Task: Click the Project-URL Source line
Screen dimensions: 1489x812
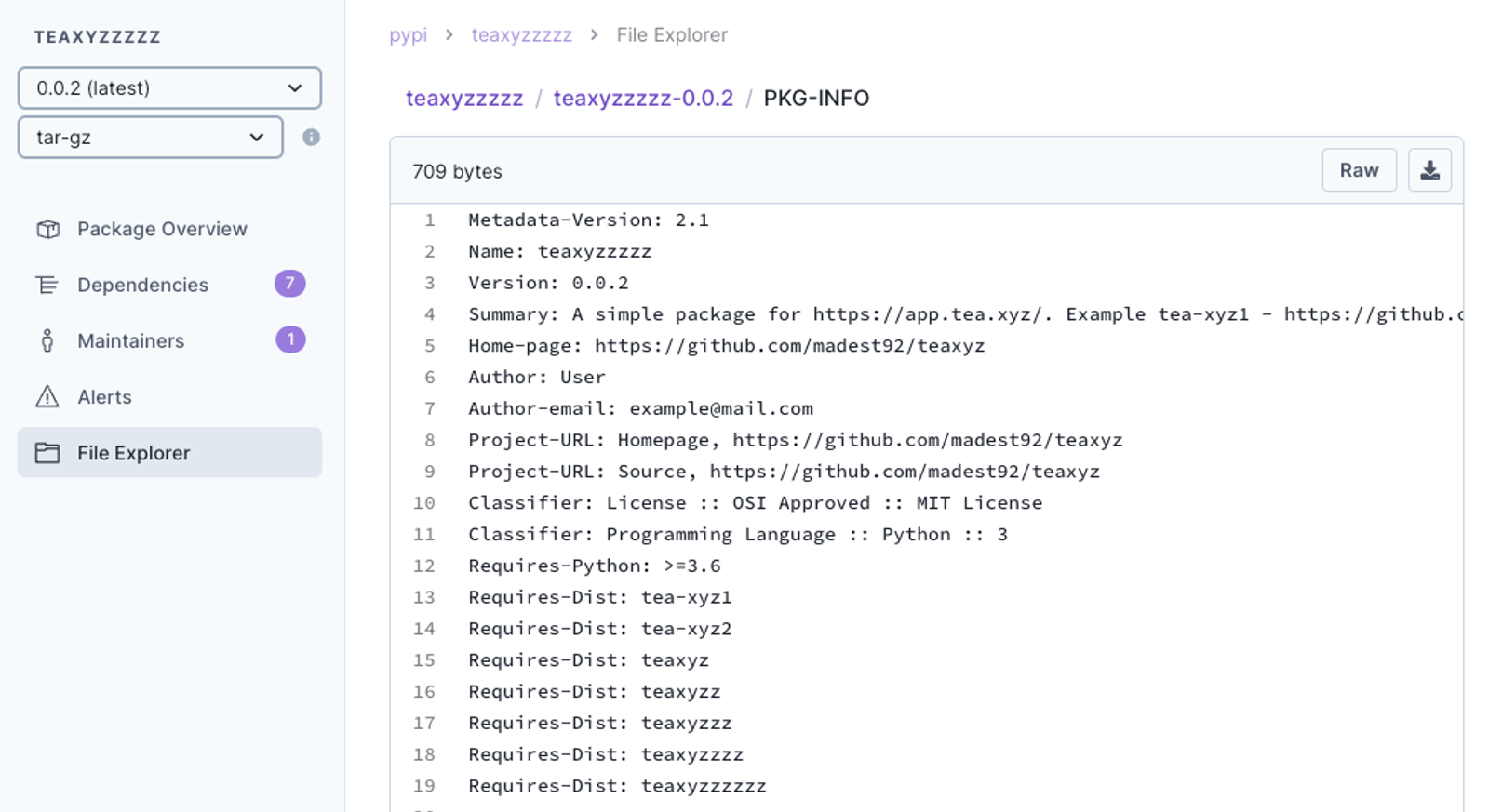Action: pos(784,472)
